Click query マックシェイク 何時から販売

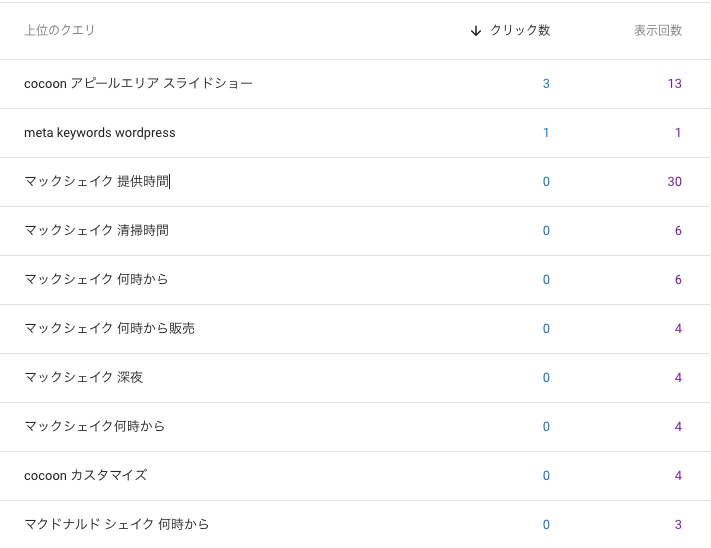(109, 329)
